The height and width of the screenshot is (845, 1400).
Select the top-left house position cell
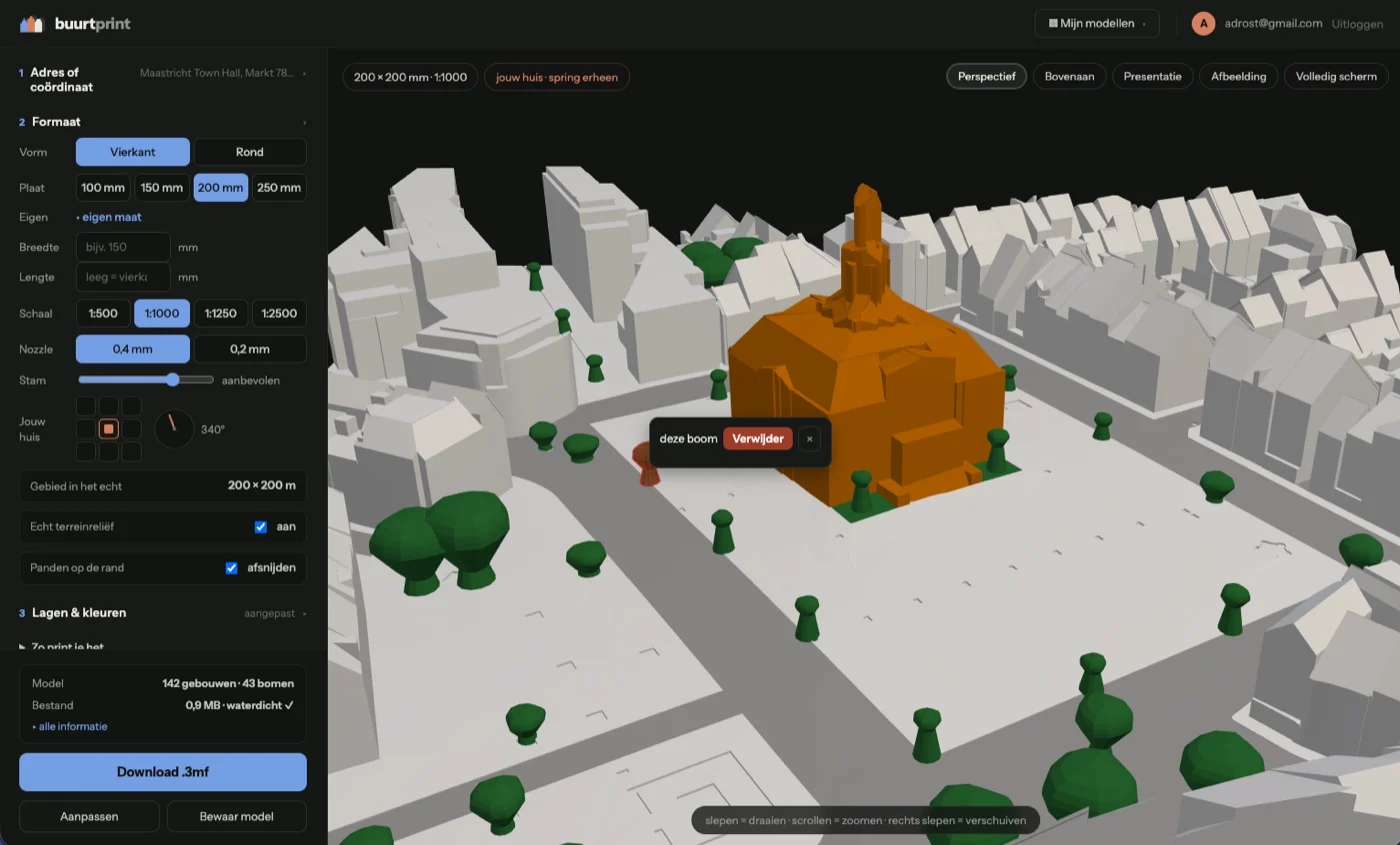pyautogui.click(x=86, y=406)
